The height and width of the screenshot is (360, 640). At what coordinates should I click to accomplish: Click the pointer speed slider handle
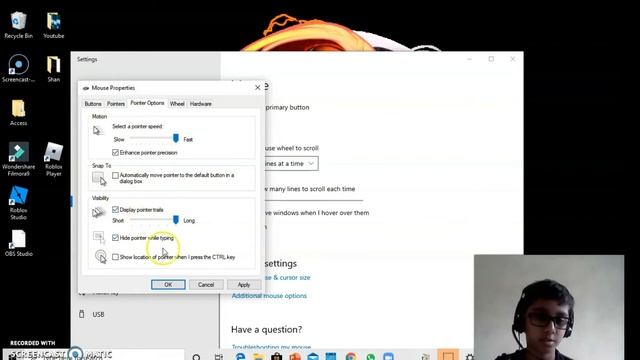176,138
